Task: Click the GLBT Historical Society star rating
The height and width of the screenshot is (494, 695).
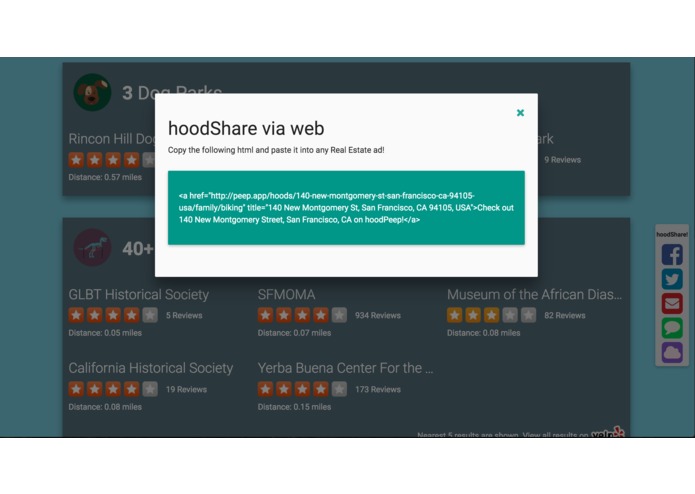Action: 113,315
